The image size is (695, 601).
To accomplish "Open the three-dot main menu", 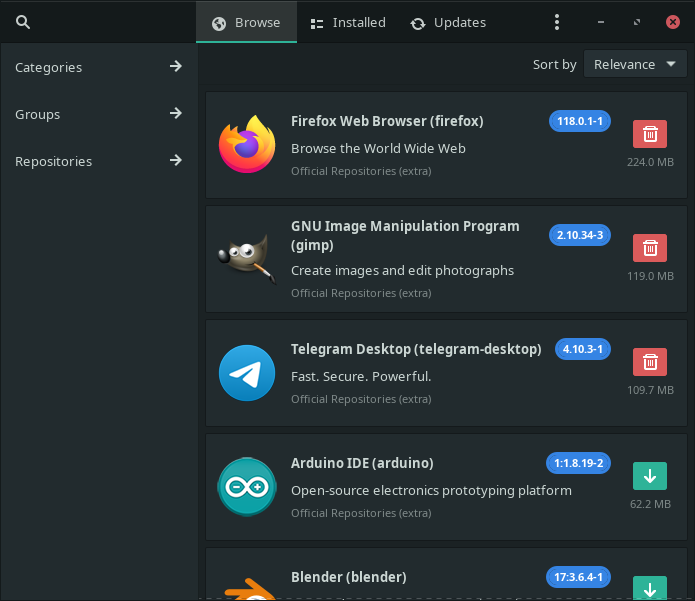I will click(557, 22).
